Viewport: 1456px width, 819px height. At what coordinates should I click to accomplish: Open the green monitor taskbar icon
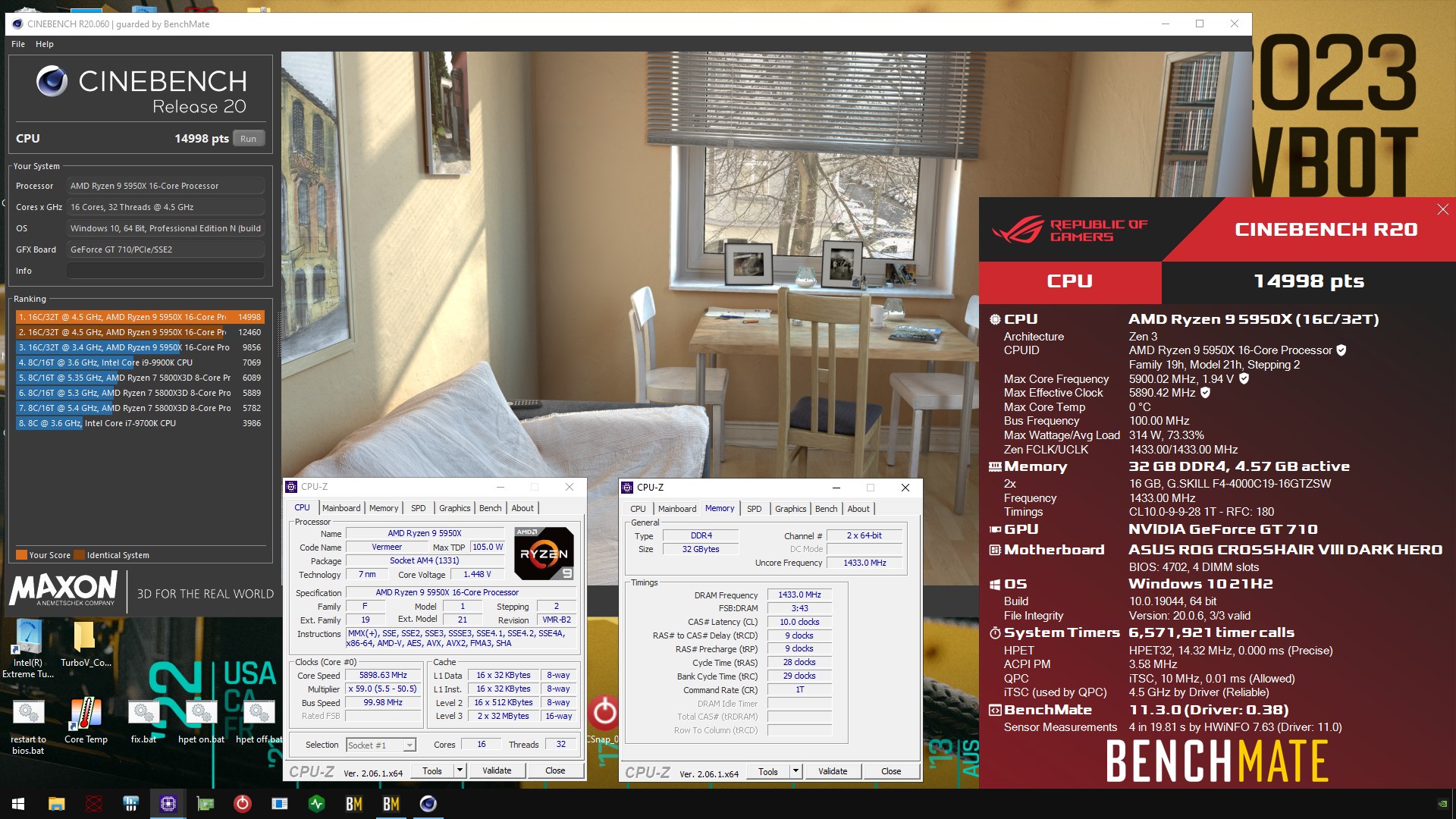pos(316,804)
